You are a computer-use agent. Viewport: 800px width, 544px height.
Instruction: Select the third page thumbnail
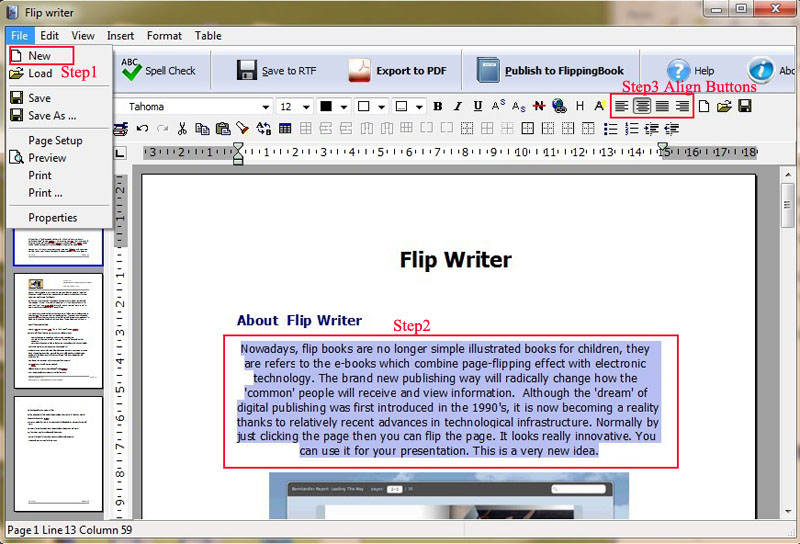pyautogui.click(x=59, y=454)
